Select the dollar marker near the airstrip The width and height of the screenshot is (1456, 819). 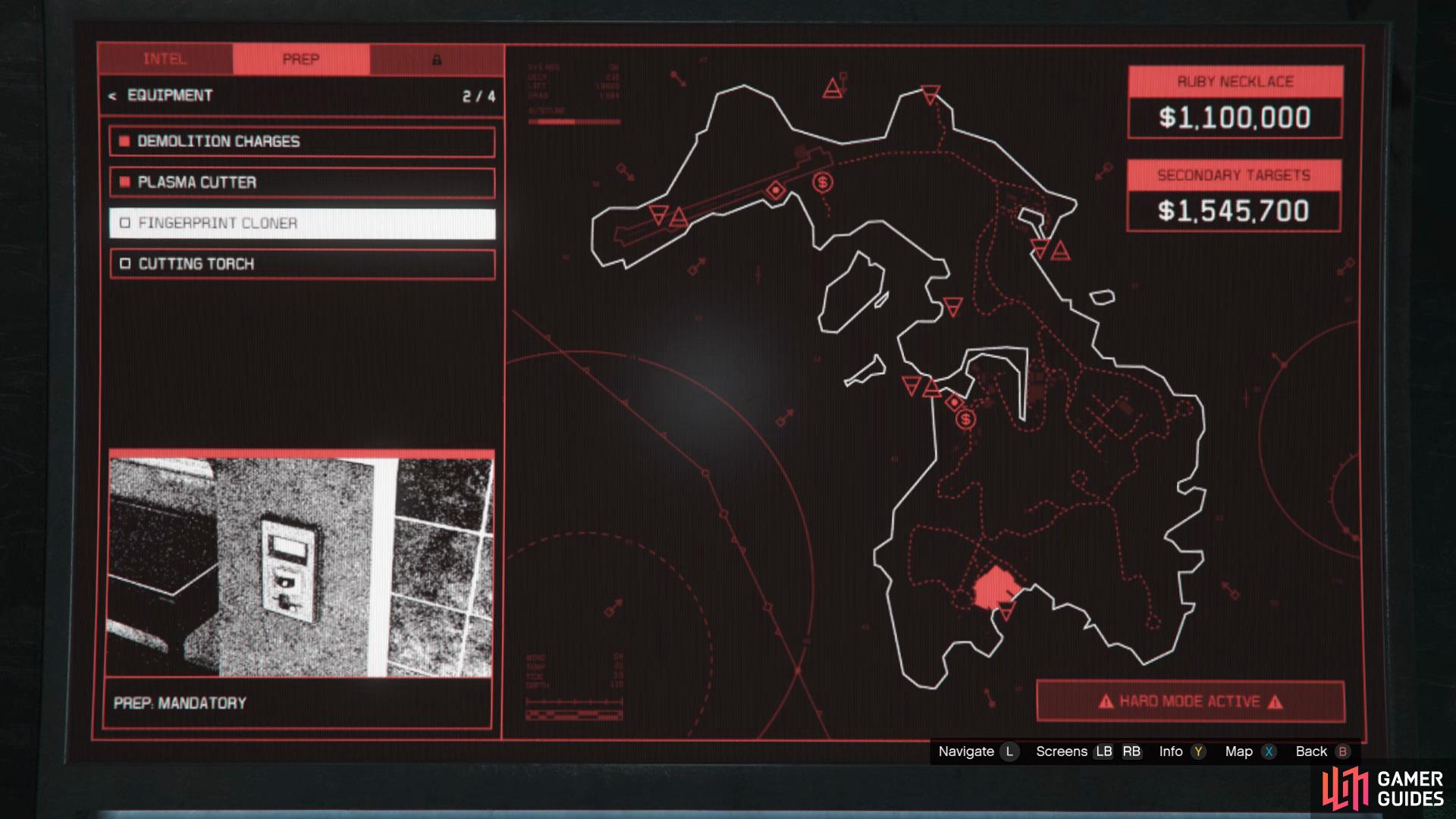pos(823,182)
